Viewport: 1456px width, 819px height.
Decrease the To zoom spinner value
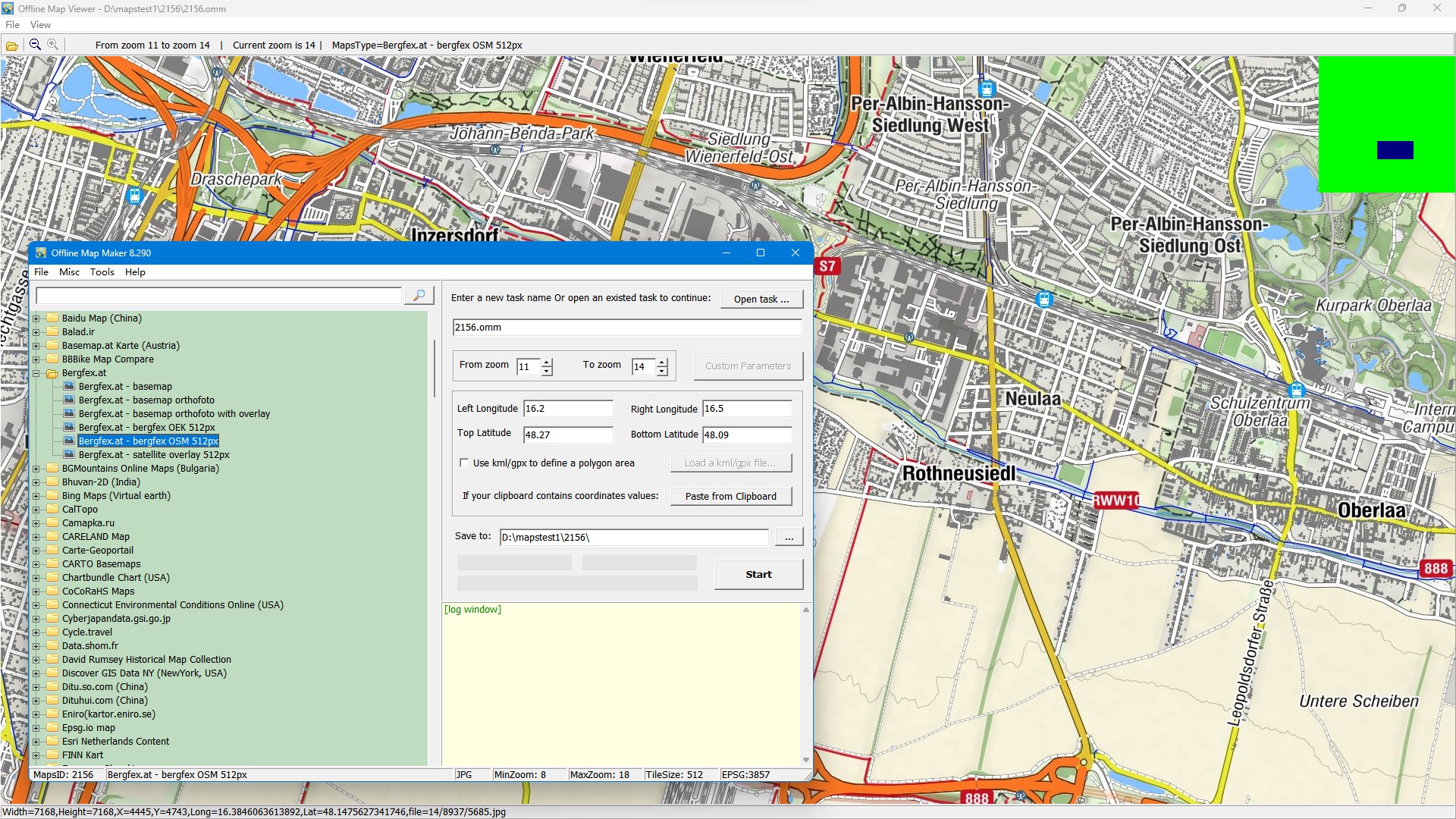(662, 372)
